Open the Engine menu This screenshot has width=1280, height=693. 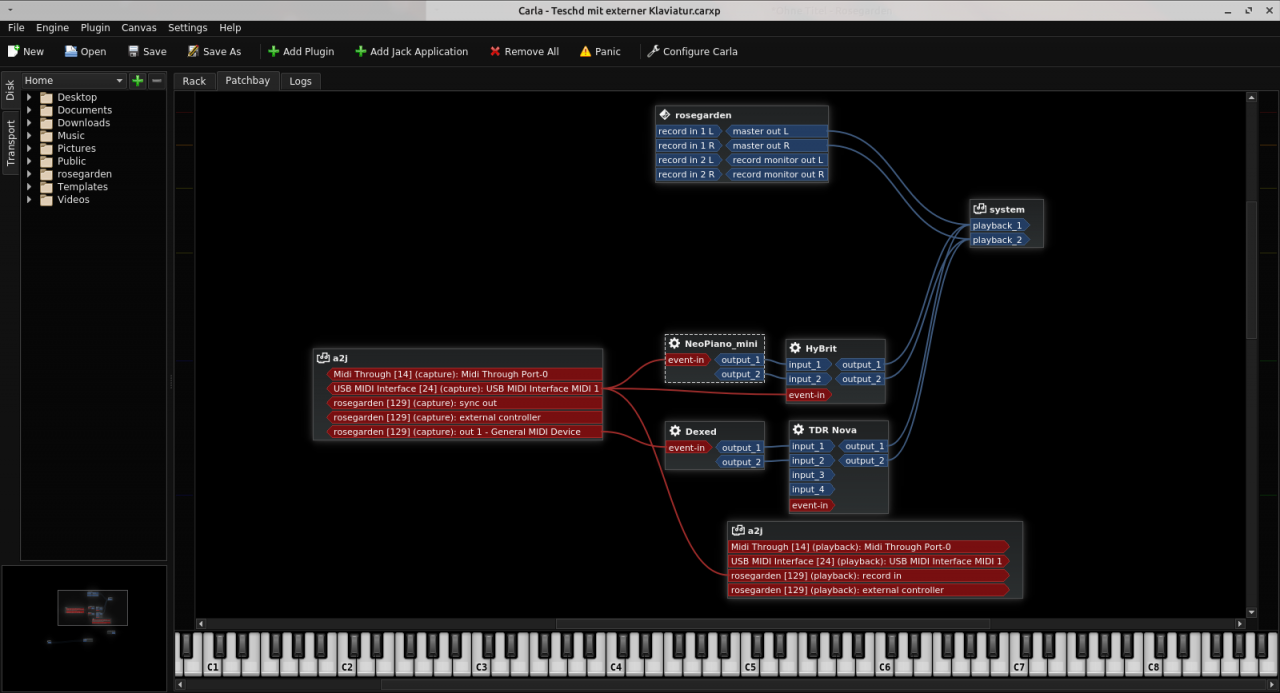tap(53, 28)
